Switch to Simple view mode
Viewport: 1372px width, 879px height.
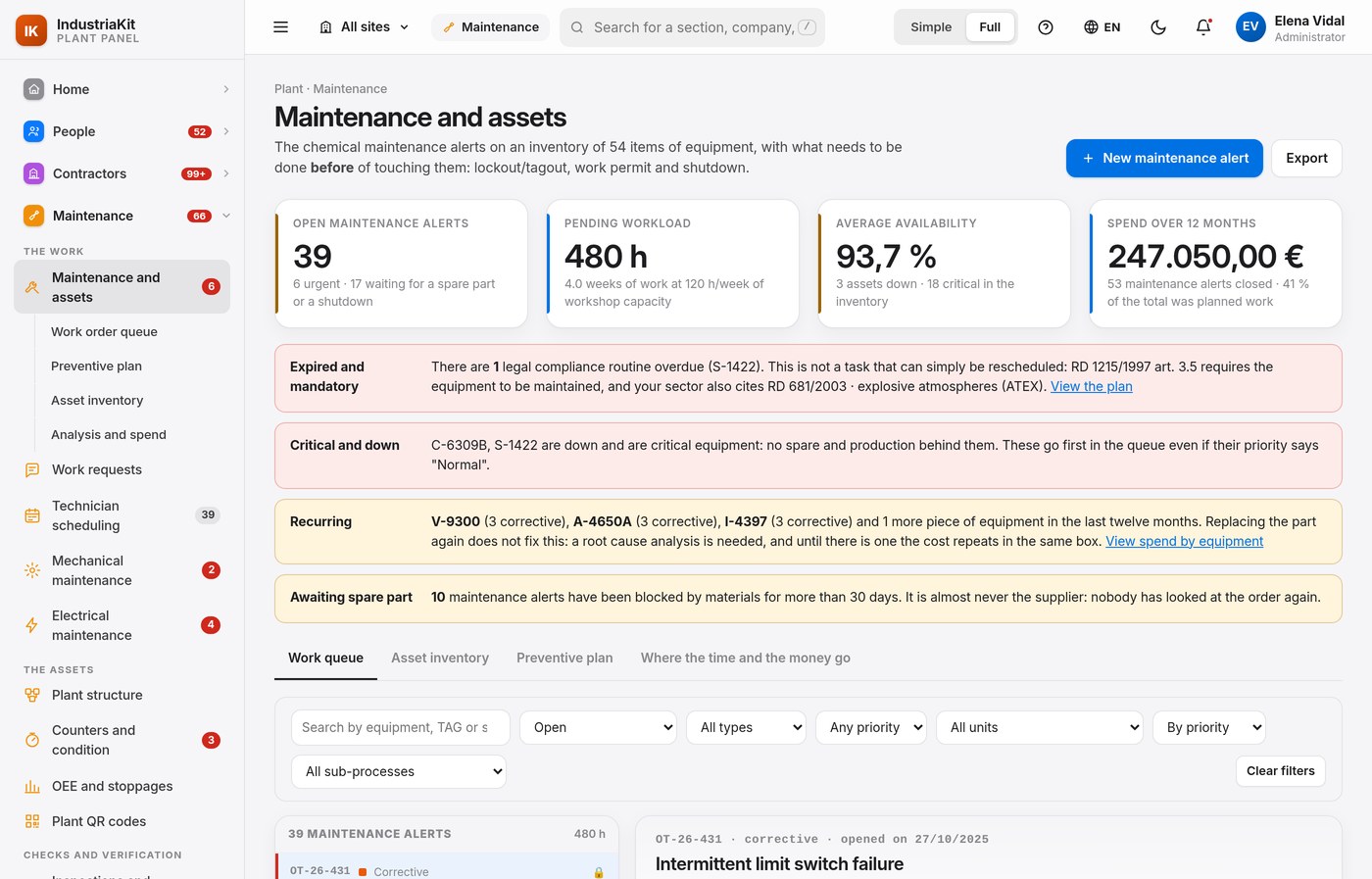pyautogui.click(x=931, y=27)
